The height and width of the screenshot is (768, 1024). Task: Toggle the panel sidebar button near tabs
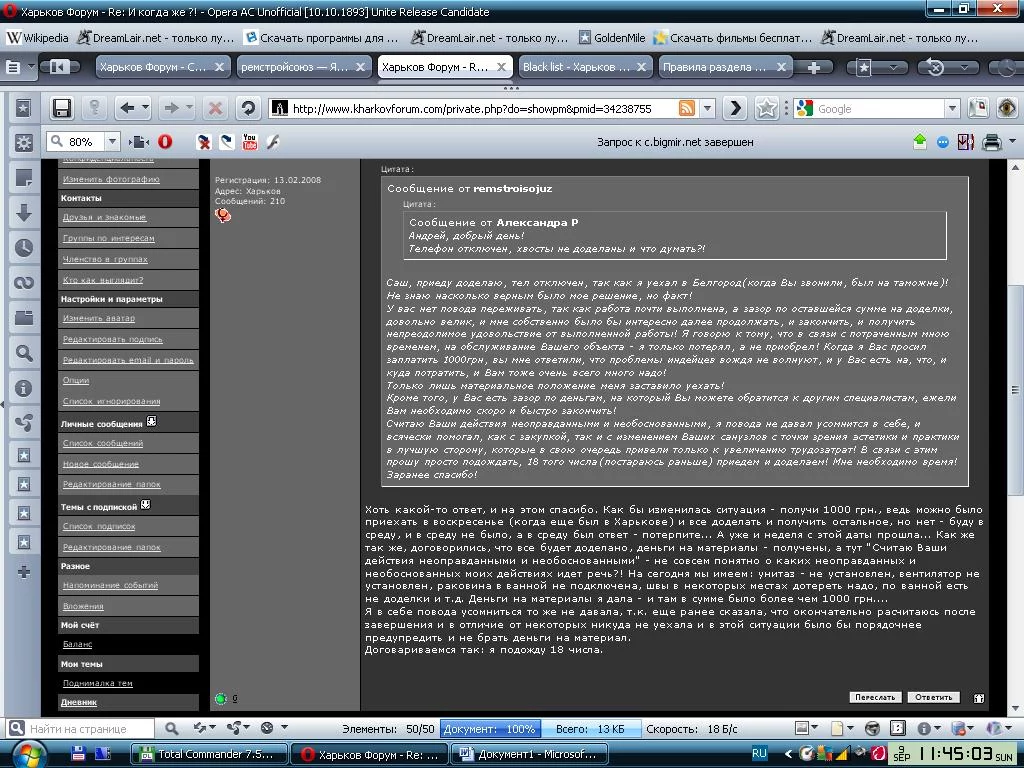coord(59,67)
